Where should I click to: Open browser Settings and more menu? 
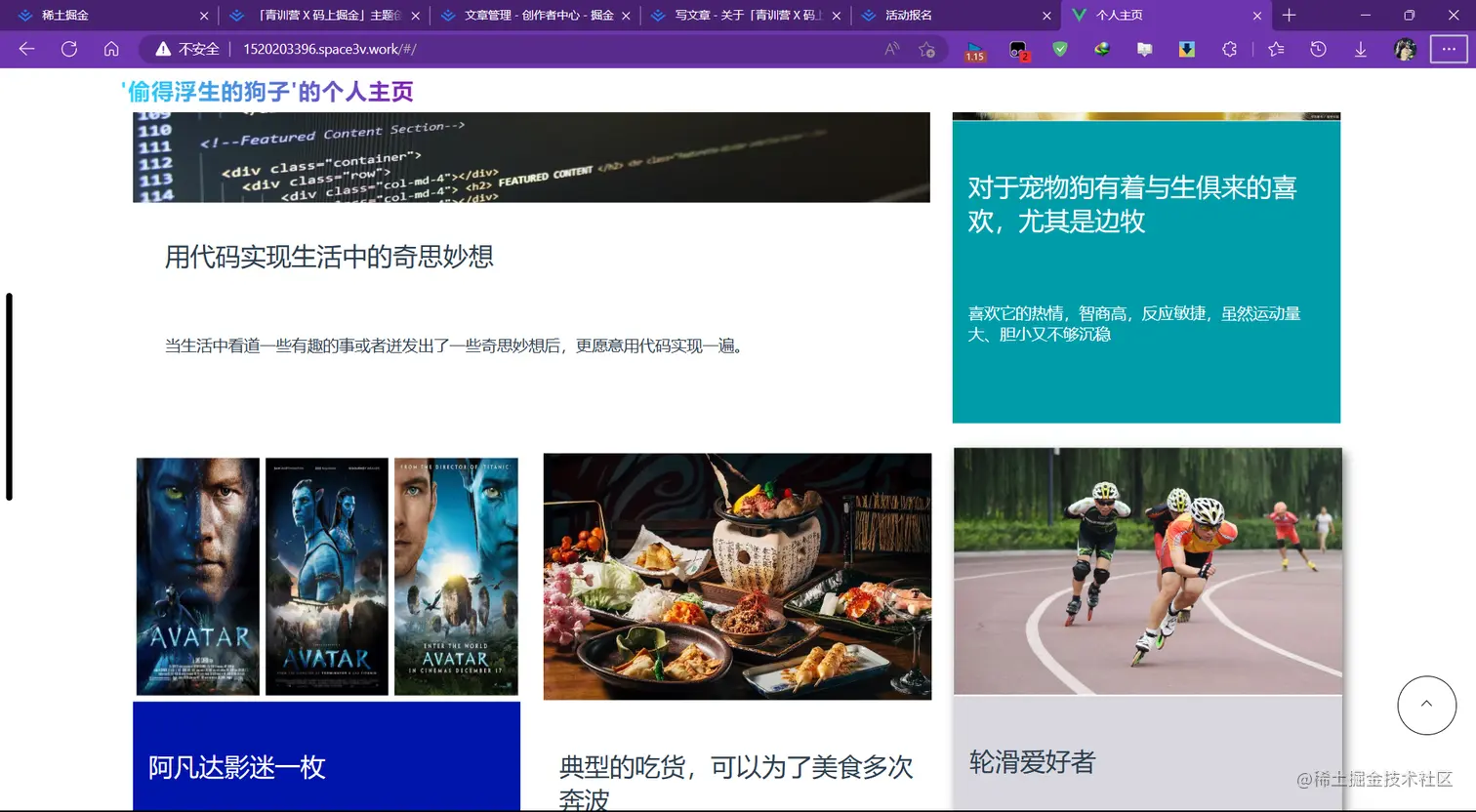pos(1449,49)
